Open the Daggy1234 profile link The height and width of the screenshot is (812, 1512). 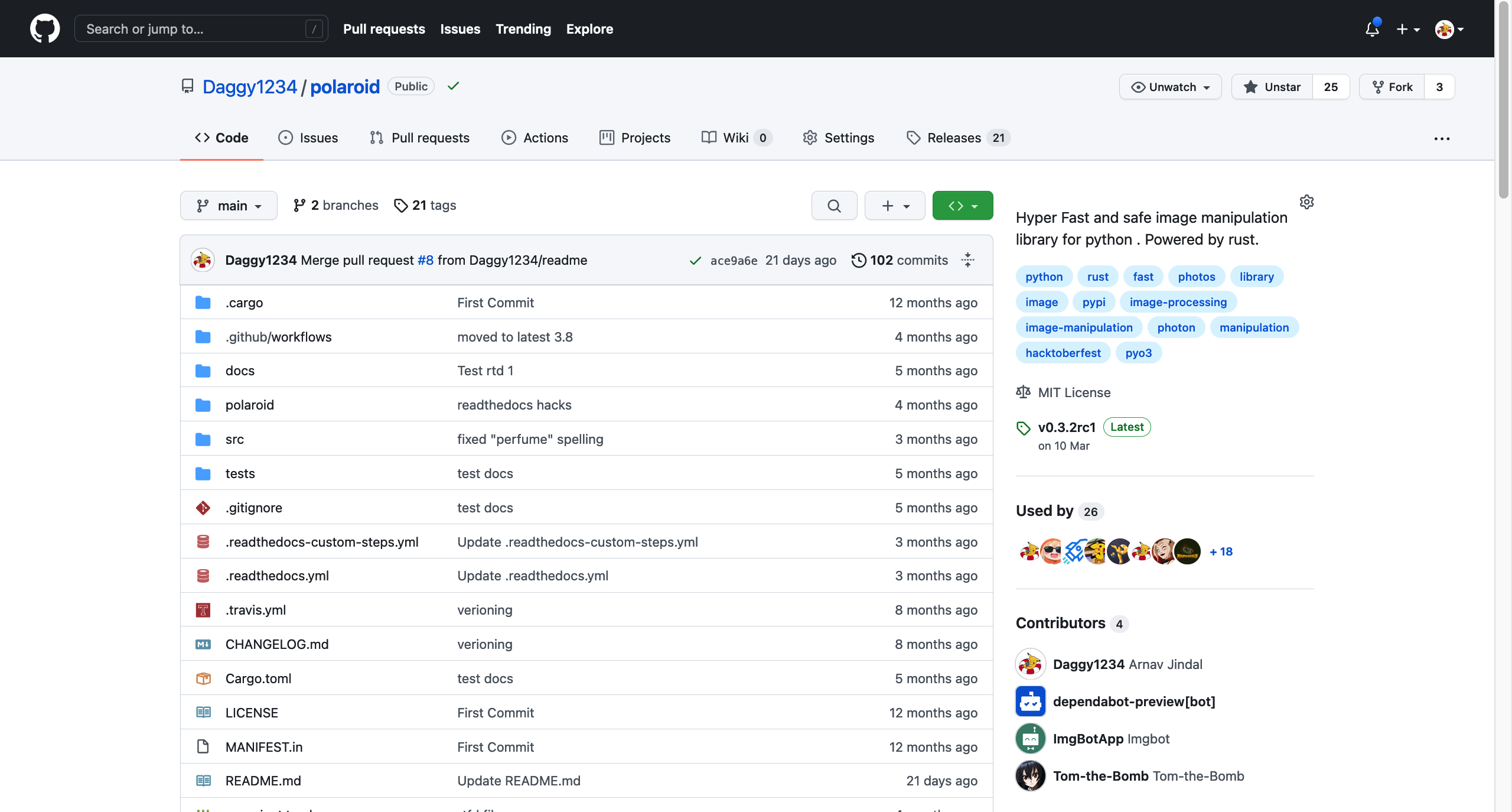(250, 86)
